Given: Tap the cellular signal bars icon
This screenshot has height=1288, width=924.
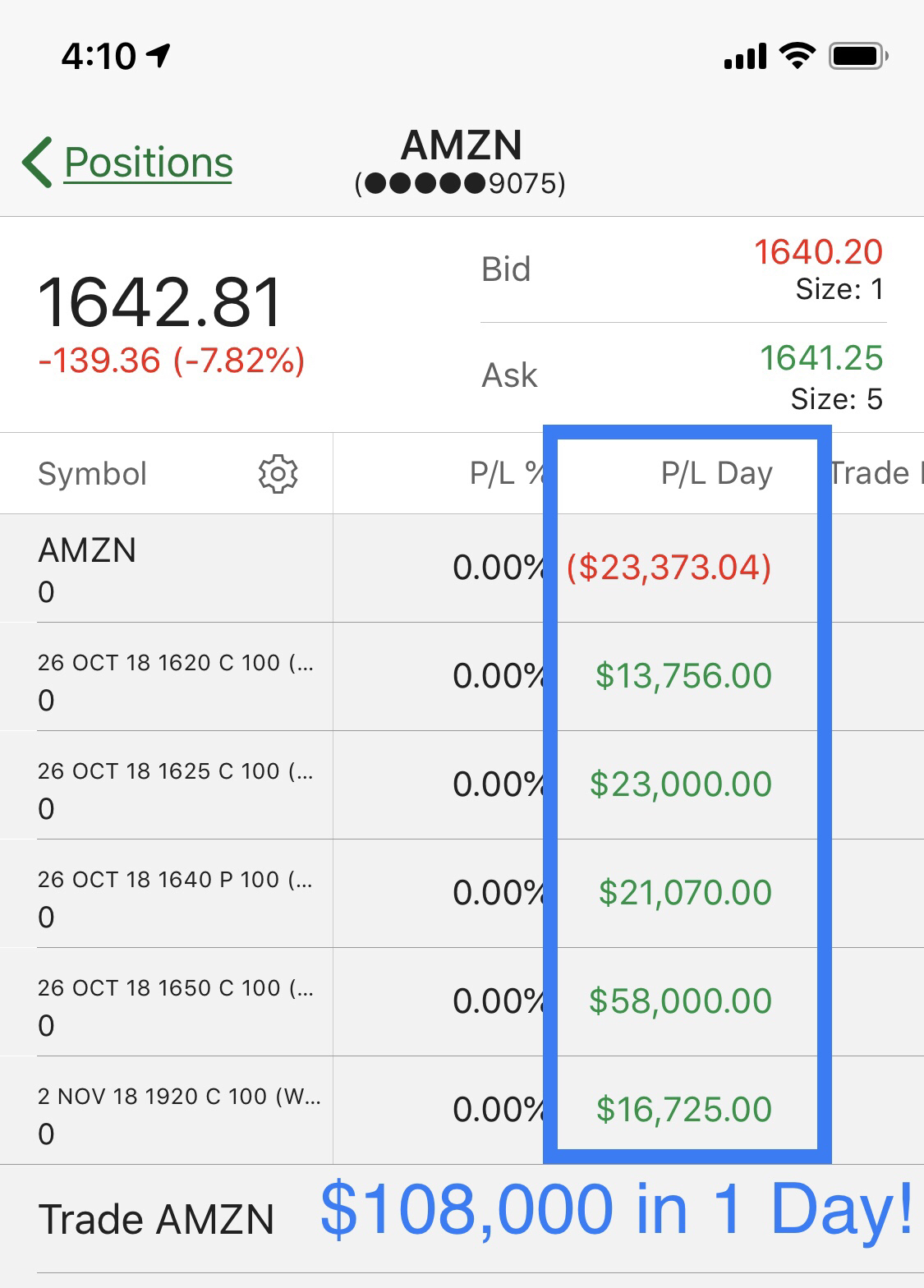Looking at the screenshot, I should [x=744, y=57].
